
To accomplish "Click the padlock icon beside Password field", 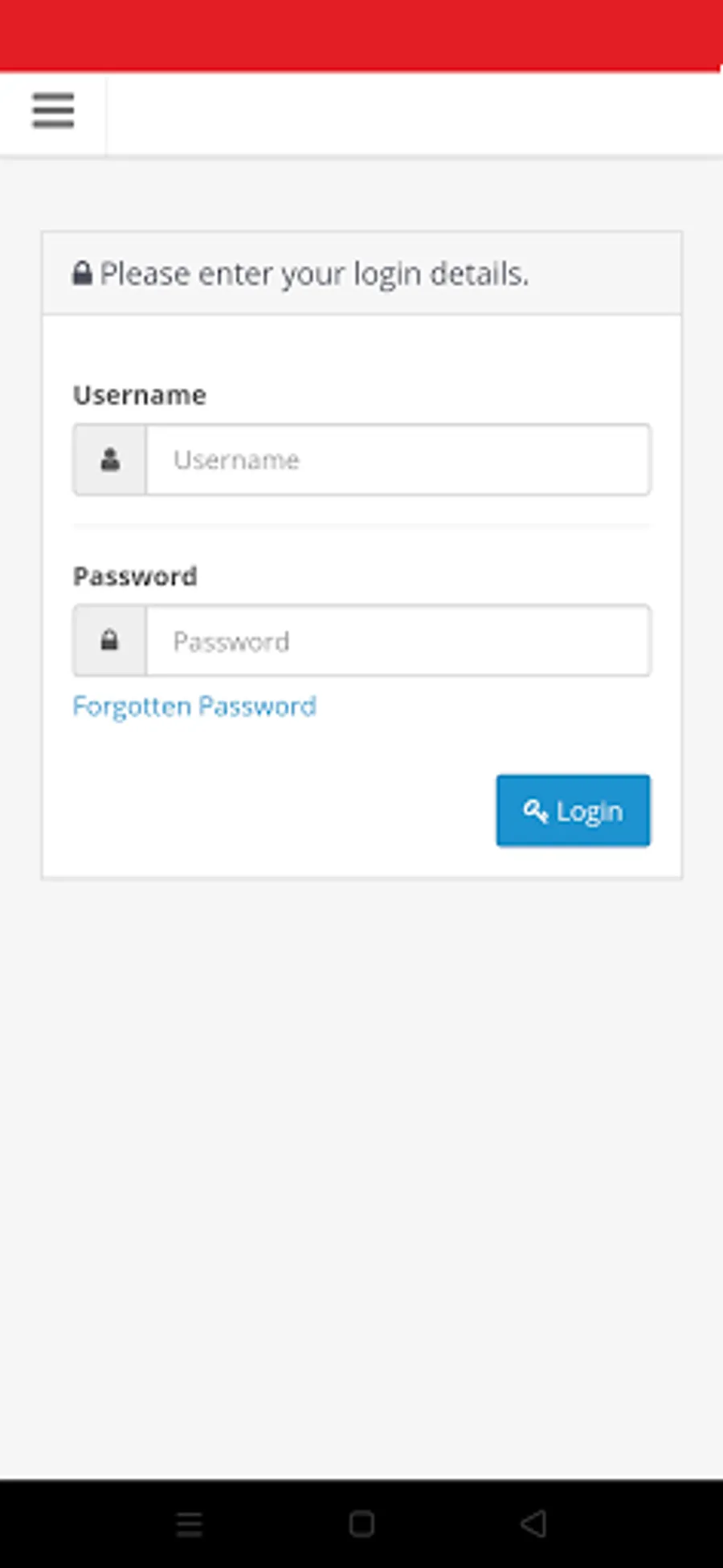I will click(110, 641).
